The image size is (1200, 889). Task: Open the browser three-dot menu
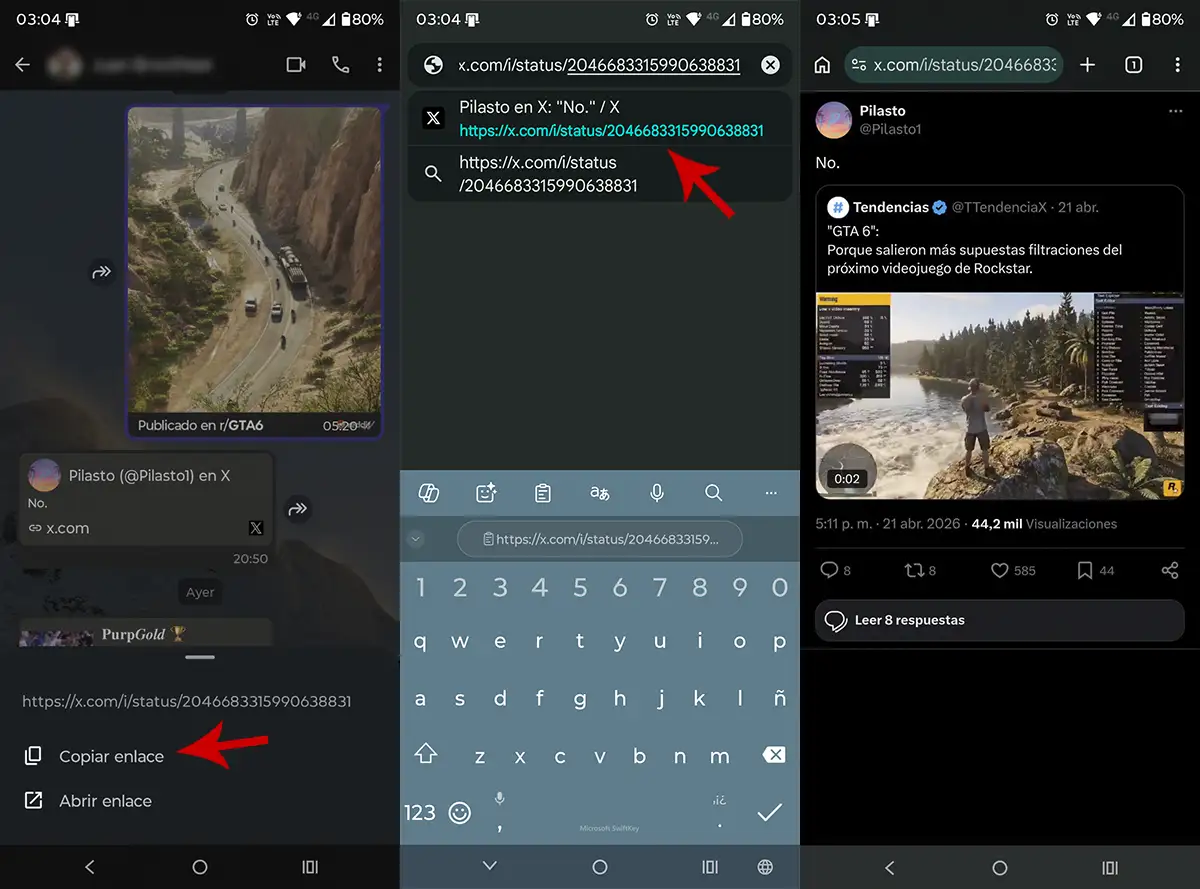(1177, 65)
